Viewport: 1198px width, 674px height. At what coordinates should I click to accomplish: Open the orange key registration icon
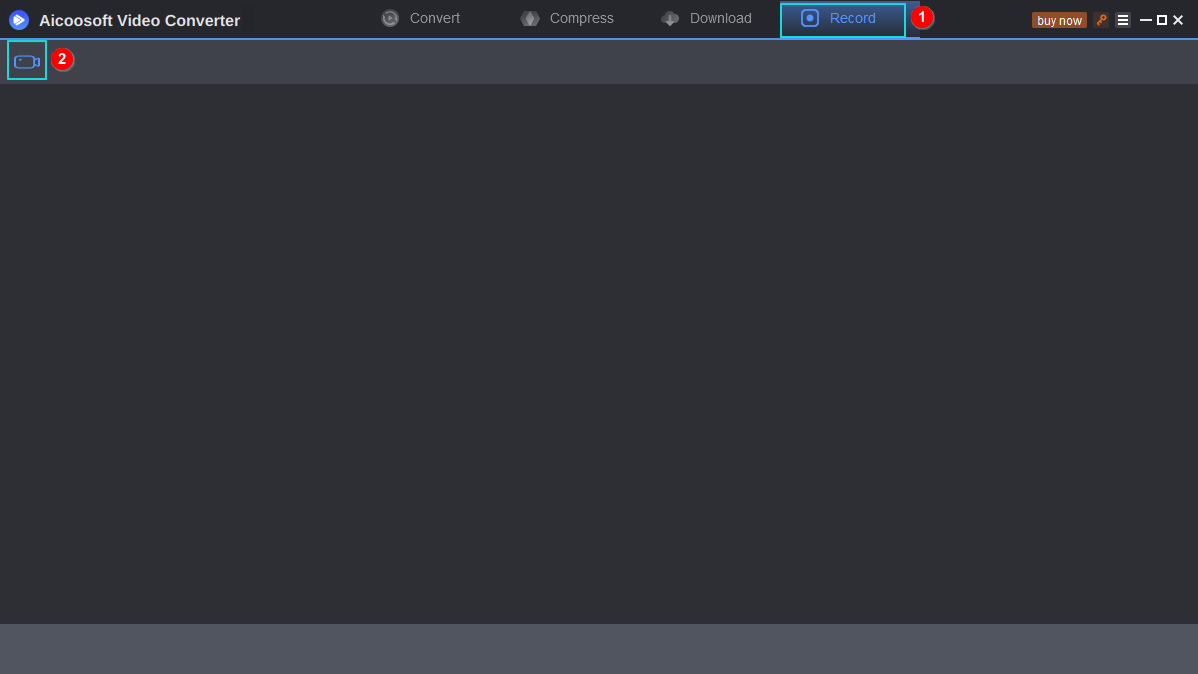pyautogui.click(x=1101, y=20)
